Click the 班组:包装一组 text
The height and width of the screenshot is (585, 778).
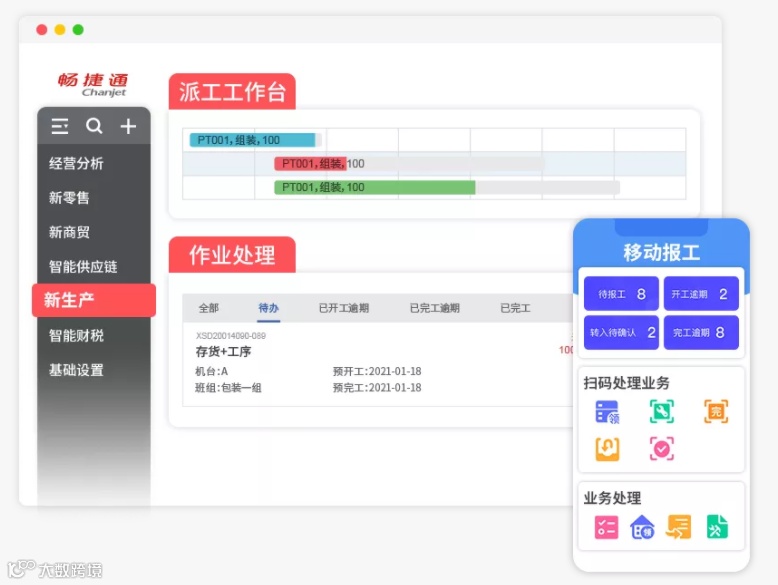tap(228, 388)
